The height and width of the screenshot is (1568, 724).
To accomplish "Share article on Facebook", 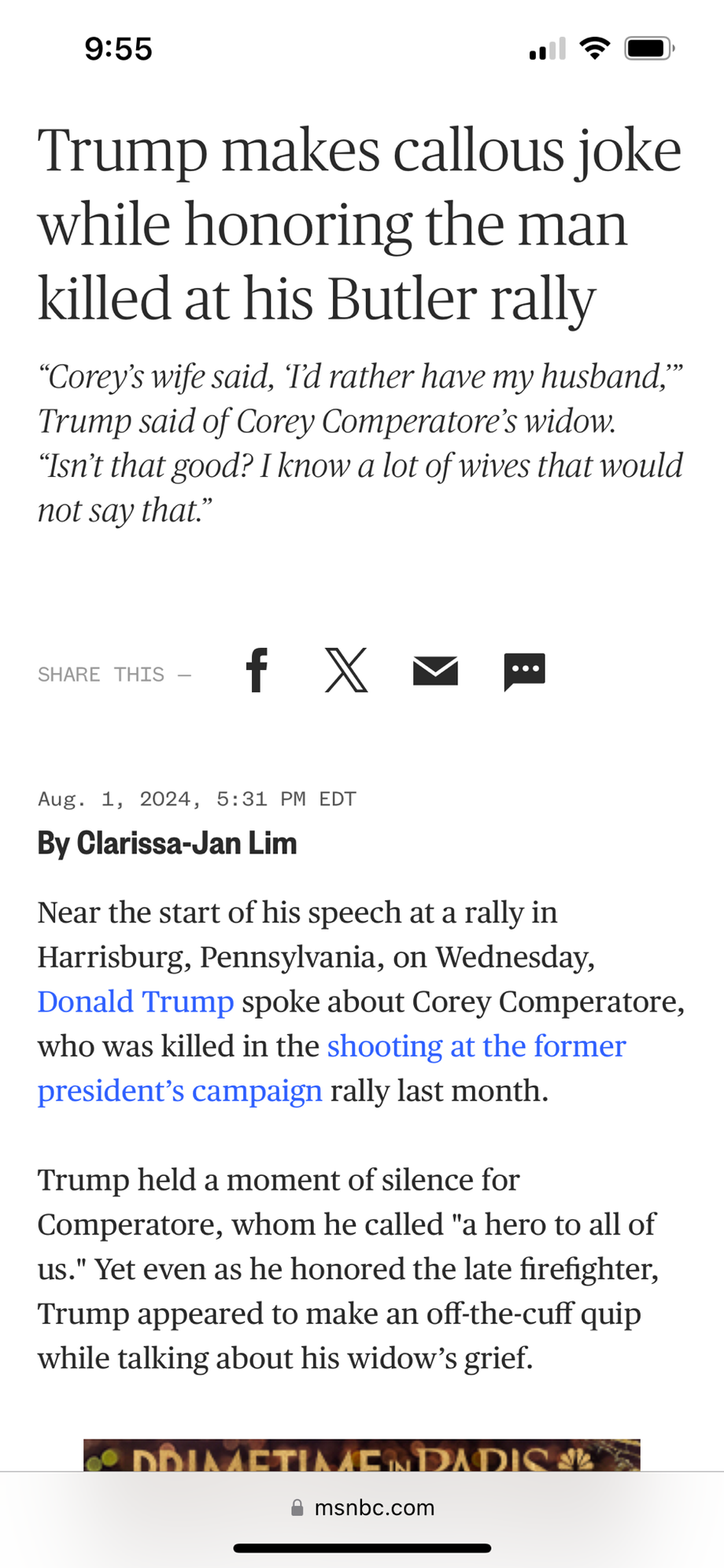I will click(257, 671).
